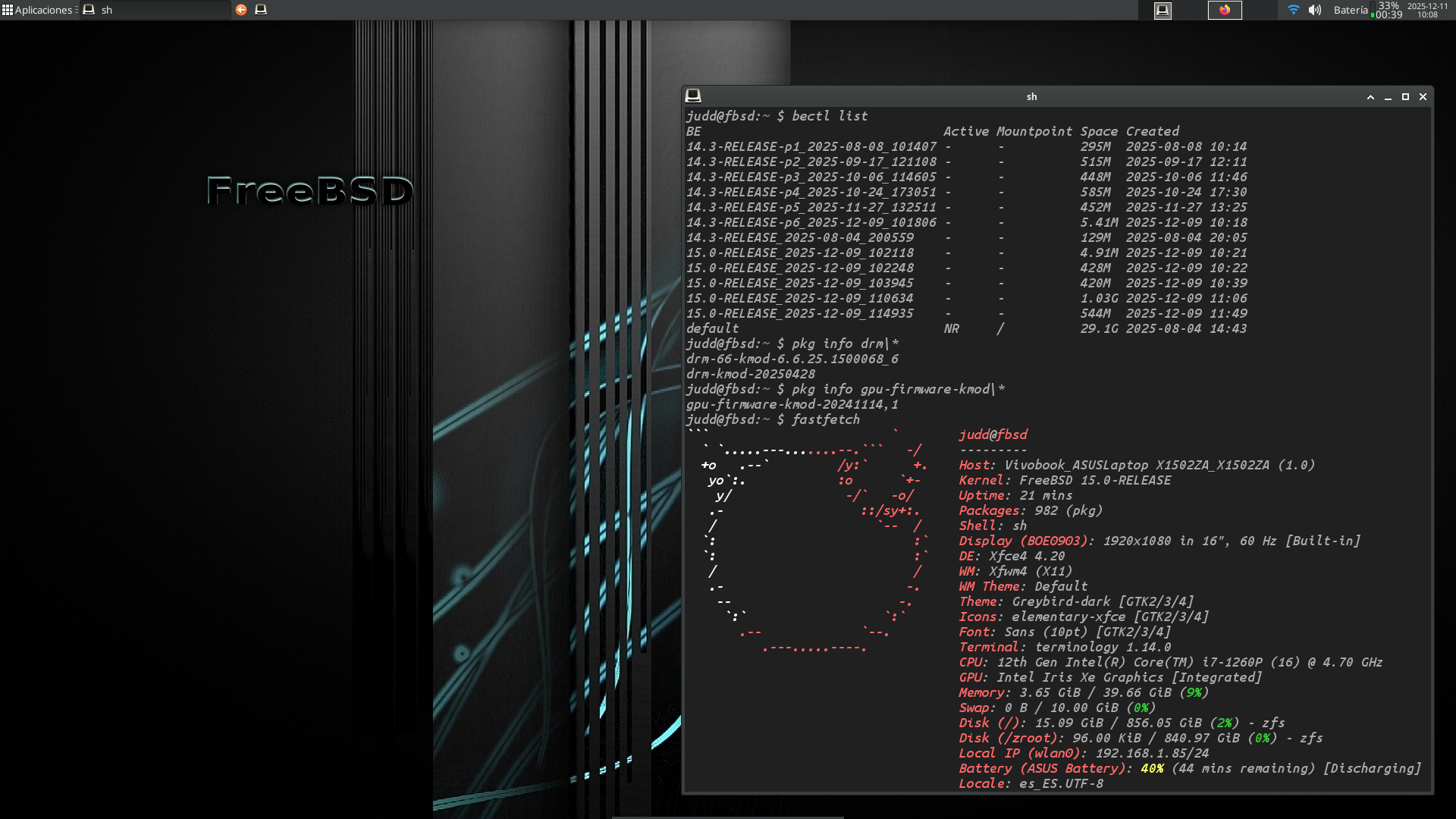The height and width of the screenshot is (819, 1456).
Task: Click the orange arrow launcher in the panel
Action: tap(241, 10)
